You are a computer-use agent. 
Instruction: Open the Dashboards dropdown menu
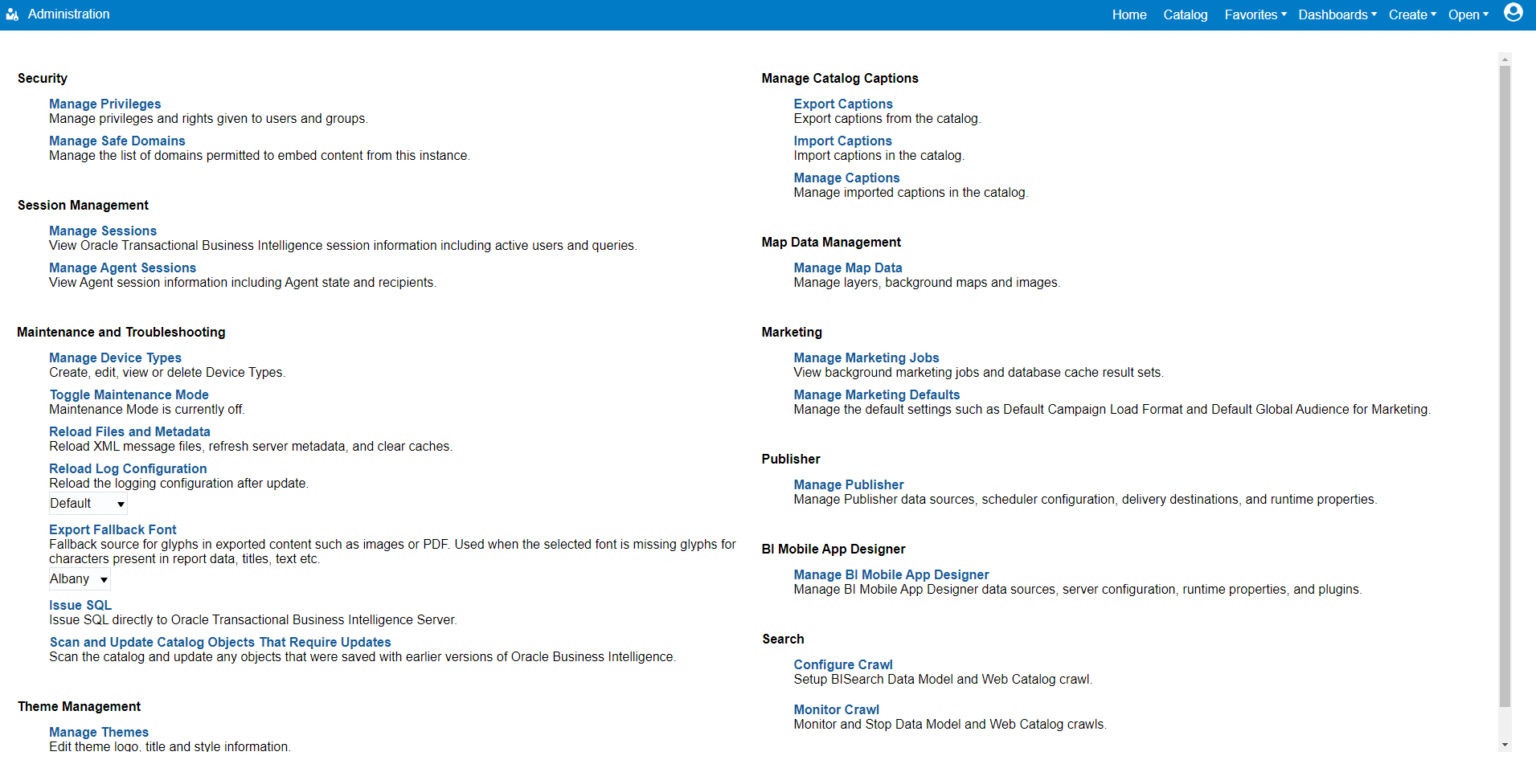click(x=1337, y=15)
